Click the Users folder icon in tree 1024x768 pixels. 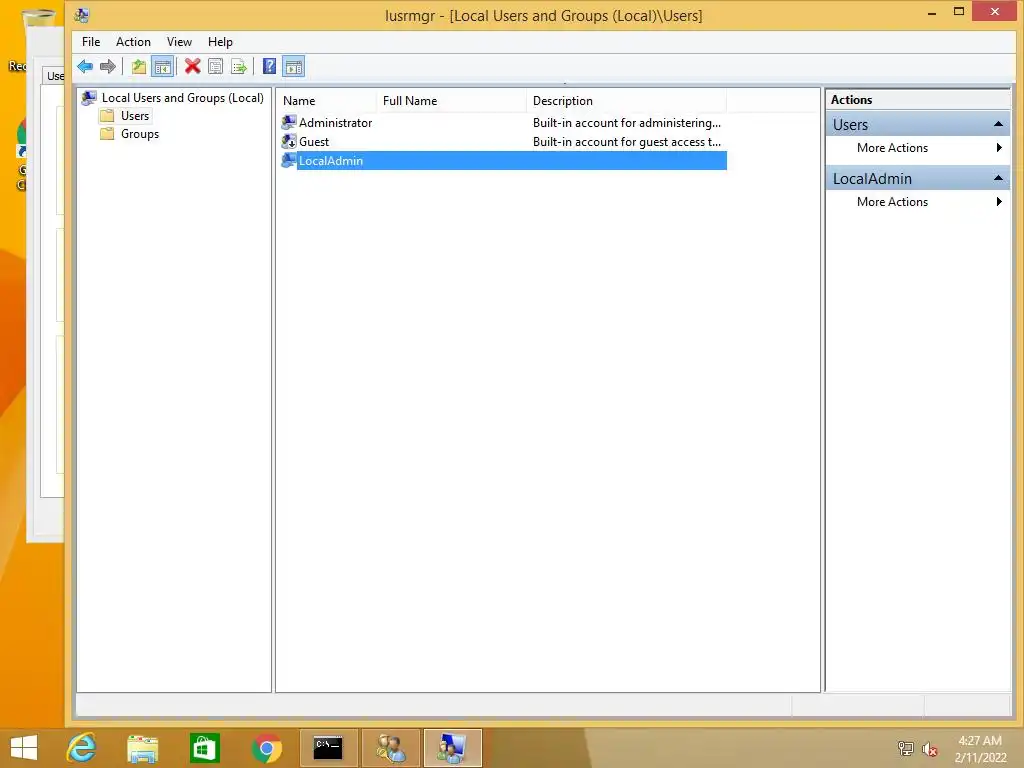click(107, 116)
